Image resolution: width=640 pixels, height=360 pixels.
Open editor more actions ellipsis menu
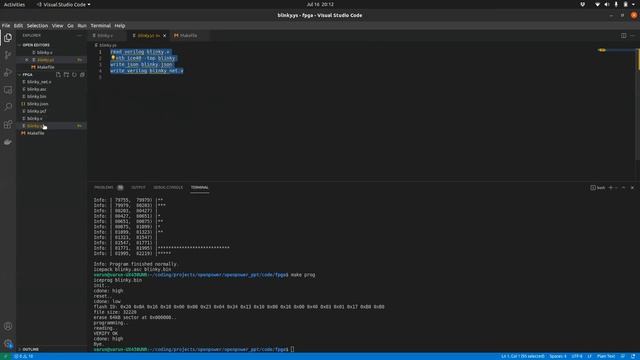click(x=632, y=36)
